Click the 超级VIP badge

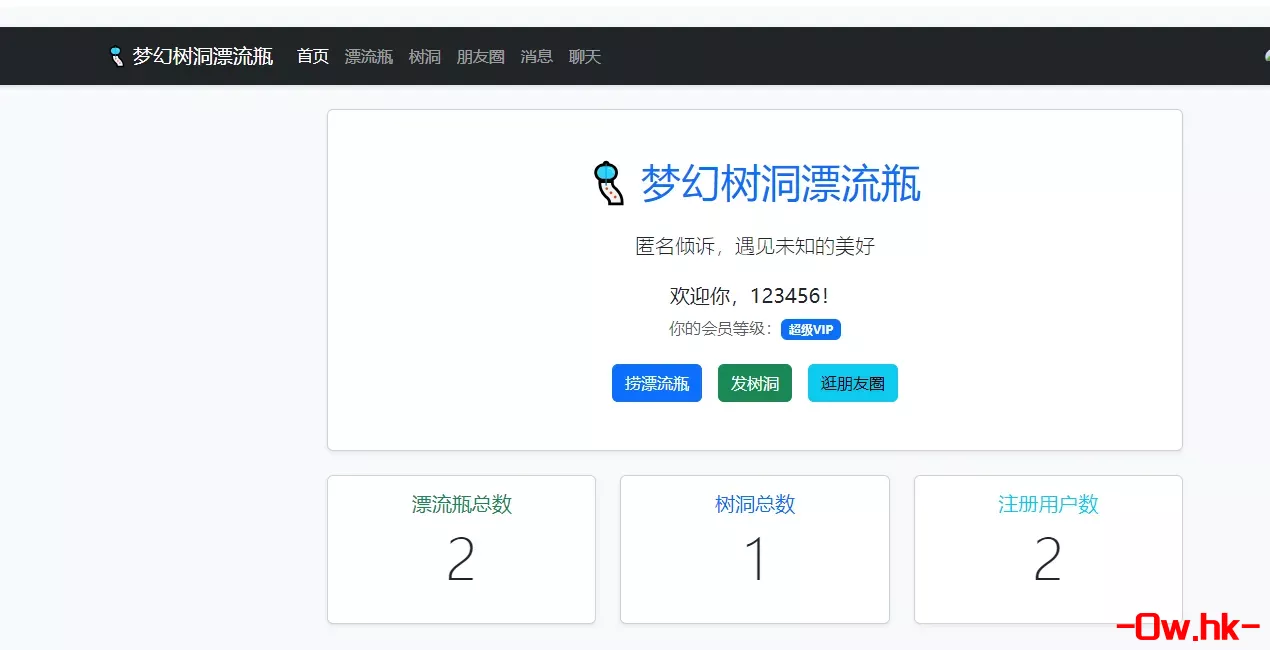point(811,329)
